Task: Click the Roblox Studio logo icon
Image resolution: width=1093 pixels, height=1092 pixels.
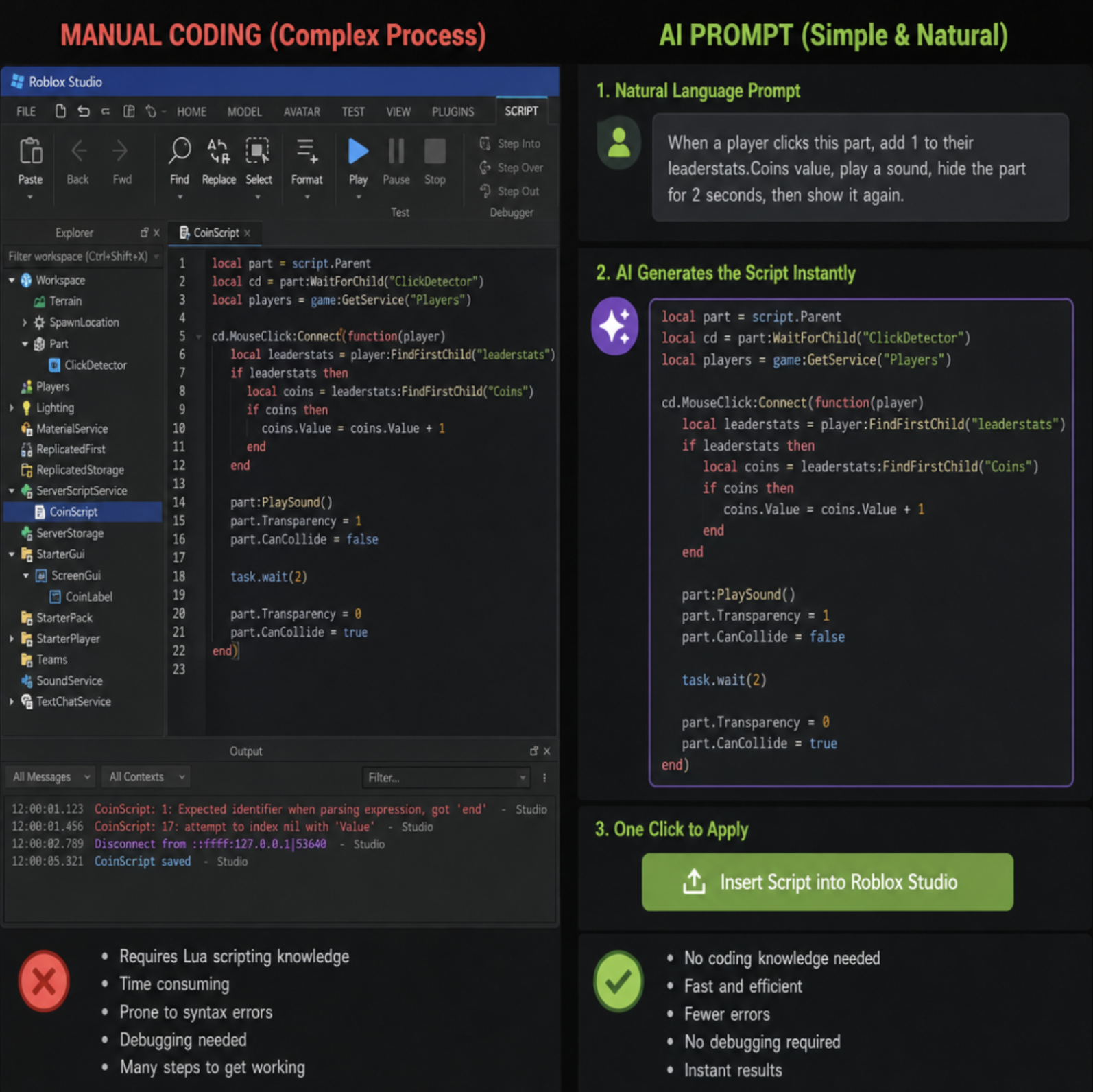Action: (x=17, y=82)
